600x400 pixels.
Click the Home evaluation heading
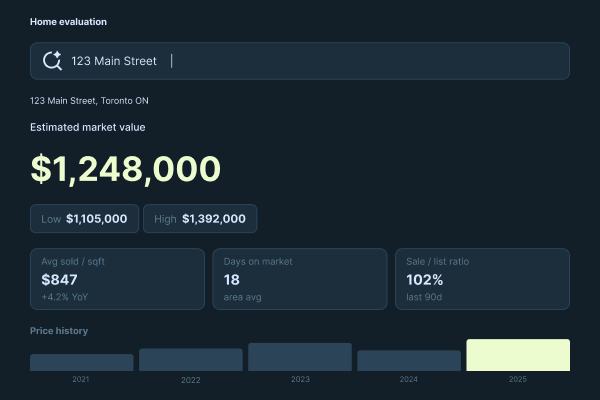coord(68,22)
